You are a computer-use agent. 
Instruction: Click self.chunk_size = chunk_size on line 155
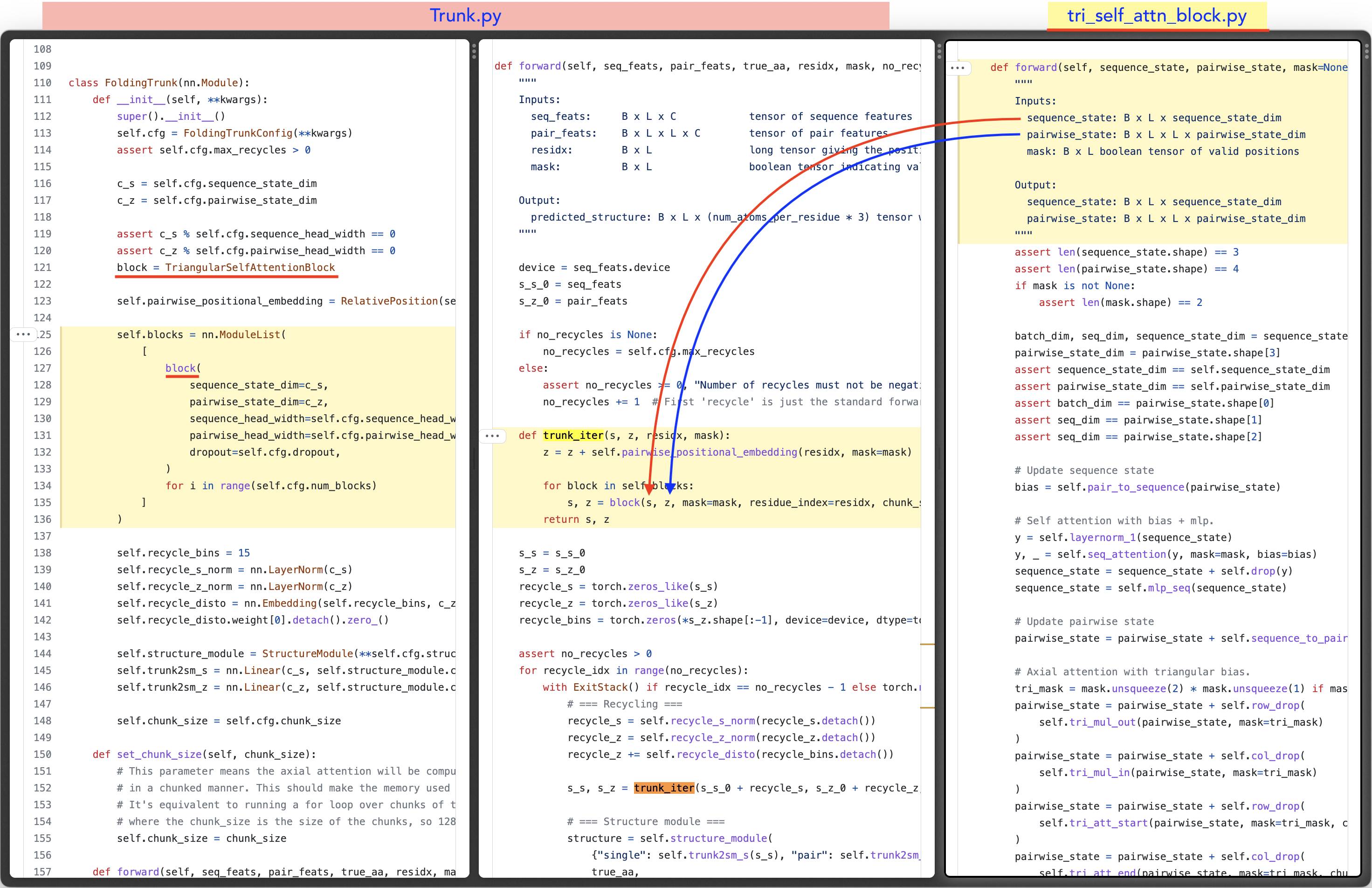click(202, 839)
